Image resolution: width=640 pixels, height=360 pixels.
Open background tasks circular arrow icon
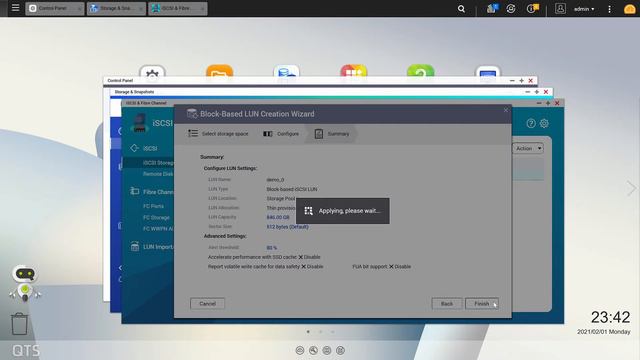tap(511, 9)
